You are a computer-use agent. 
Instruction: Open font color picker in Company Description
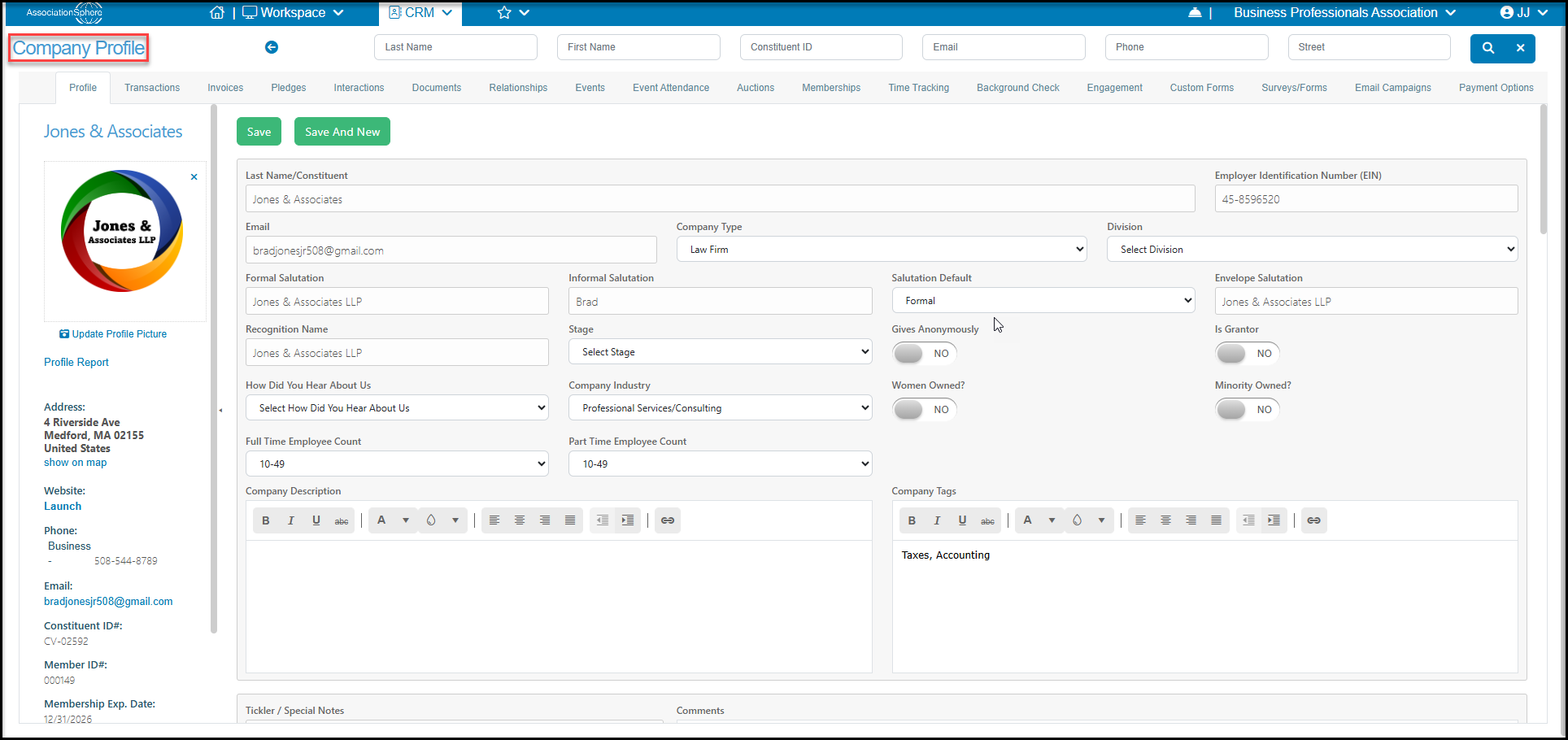[394, 520]
